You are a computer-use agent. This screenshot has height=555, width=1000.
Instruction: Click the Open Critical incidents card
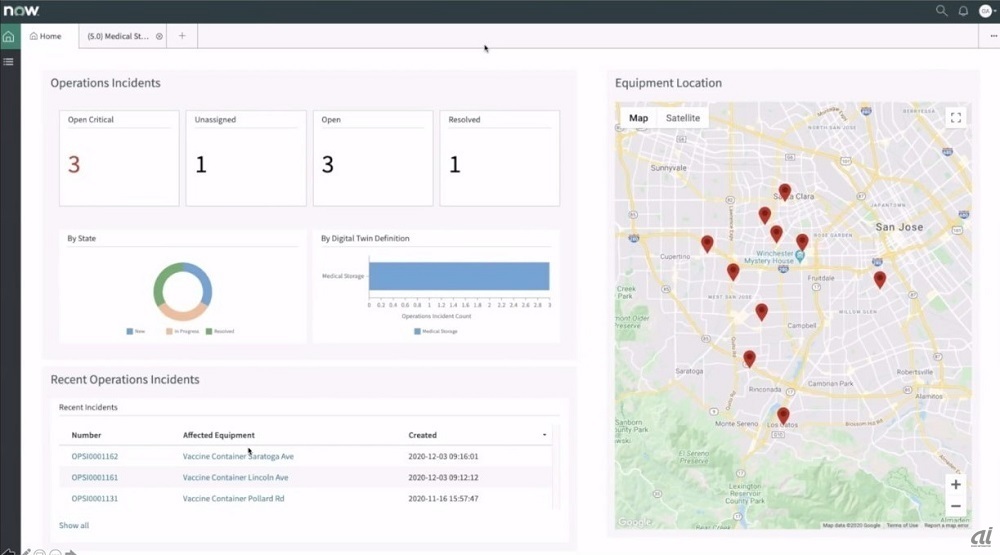(x=119, y=158)
